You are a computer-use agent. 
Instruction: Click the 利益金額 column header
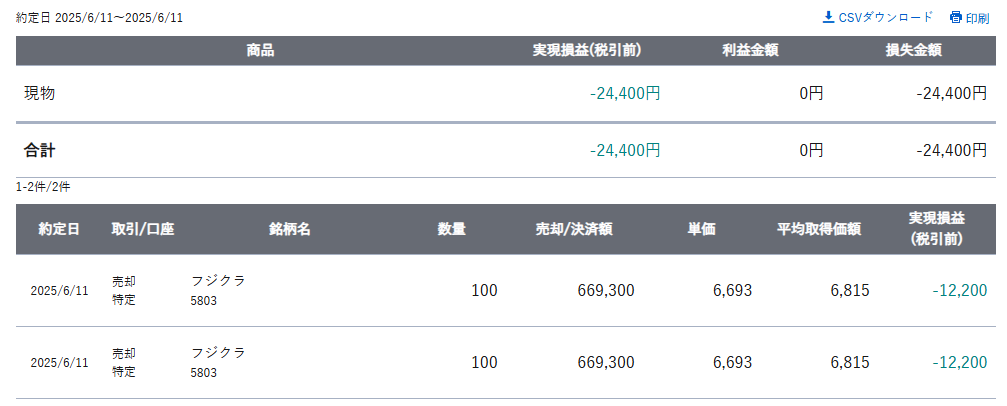(x=750, y=51)
